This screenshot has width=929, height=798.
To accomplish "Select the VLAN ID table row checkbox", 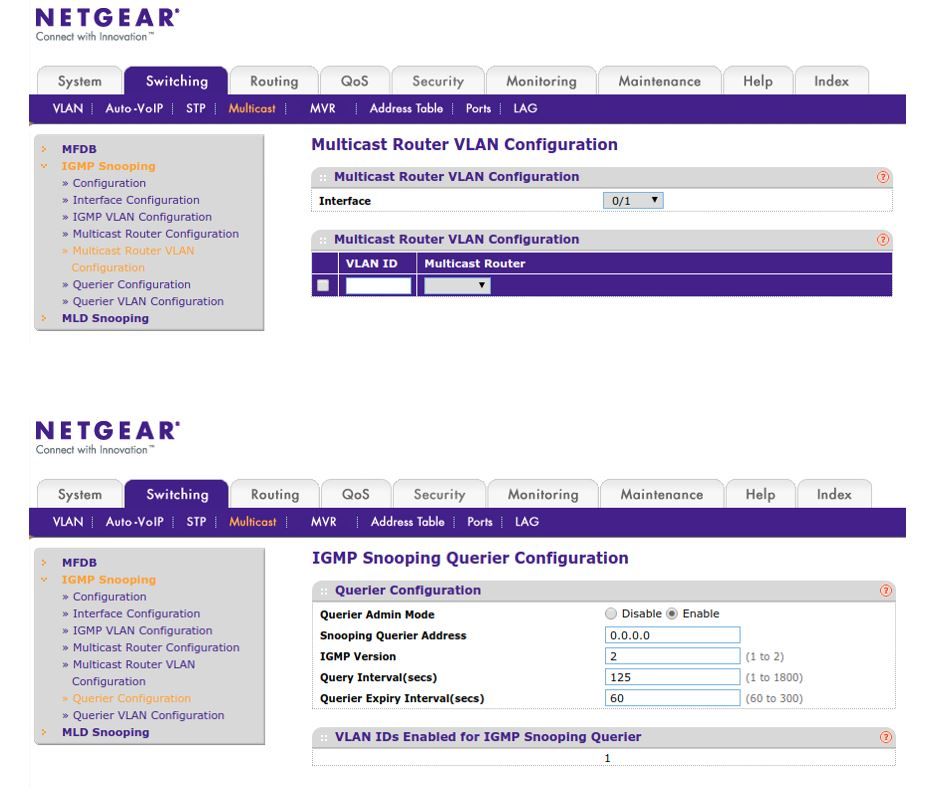I will coord(322,286).
